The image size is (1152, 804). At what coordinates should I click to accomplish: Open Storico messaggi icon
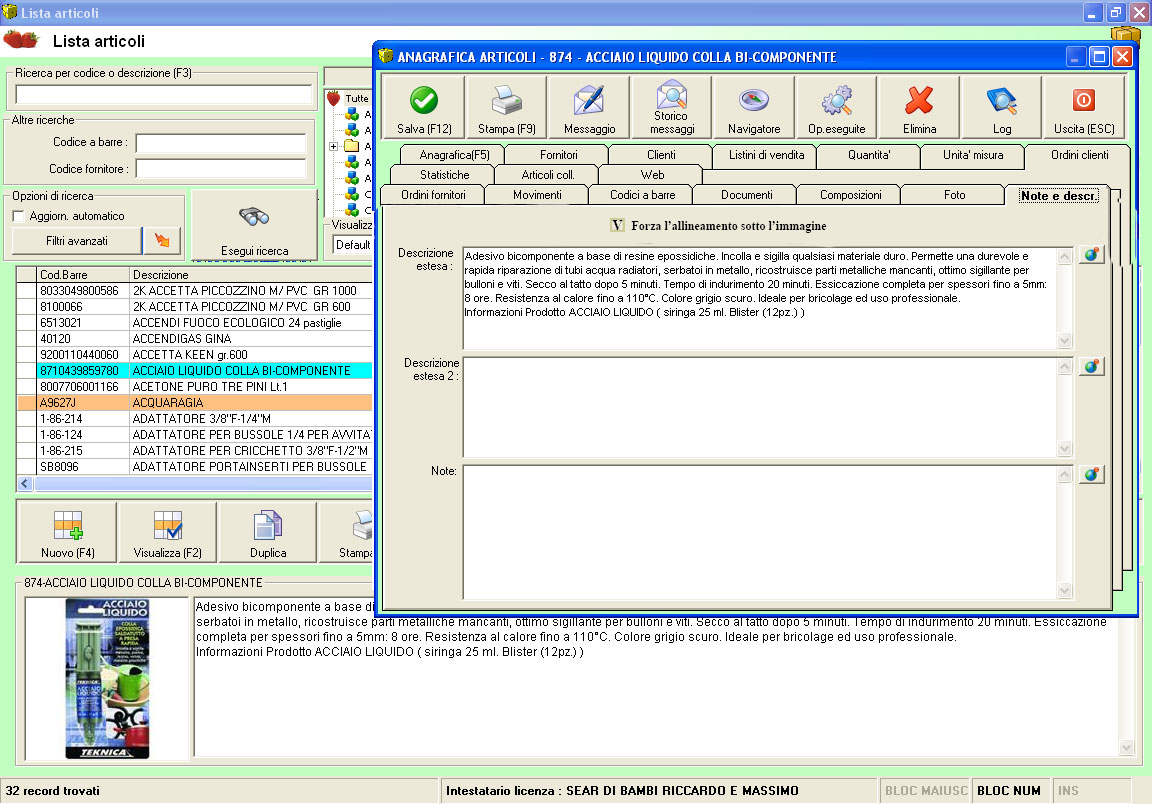pos(671,96)
